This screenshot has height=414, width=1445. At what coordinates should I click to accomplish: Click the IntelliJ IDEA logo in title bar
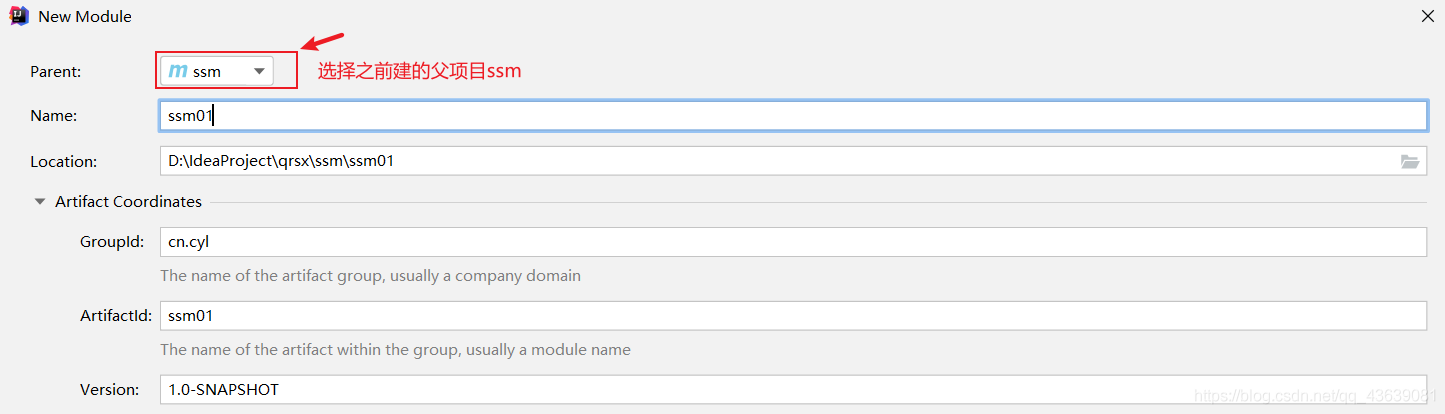click(x=18, y=16)
